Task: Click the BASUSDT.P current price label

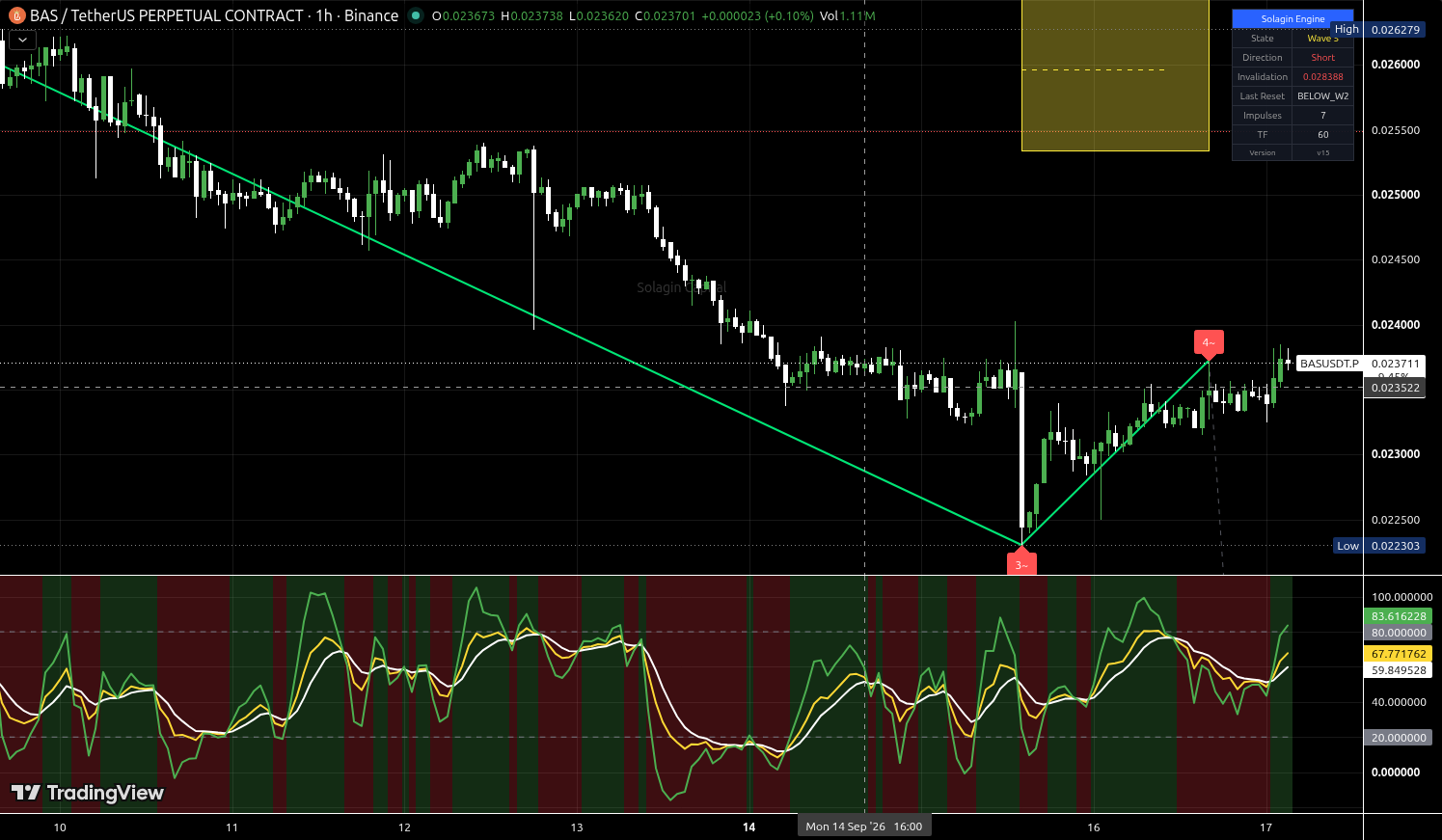Action: pyautogui.click(x=1360, y=364)
